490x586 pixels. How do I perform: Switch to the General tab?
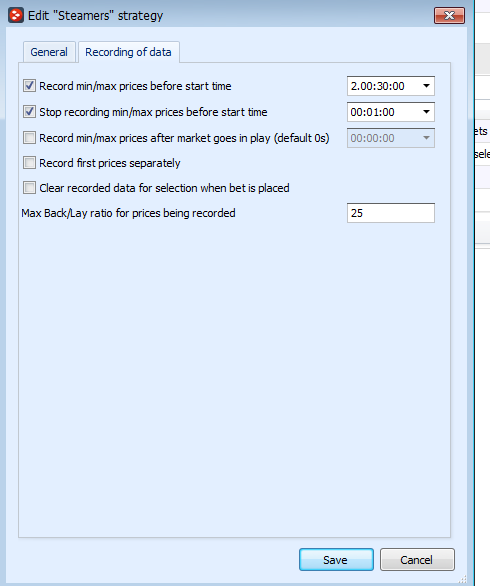coord(49,52)
